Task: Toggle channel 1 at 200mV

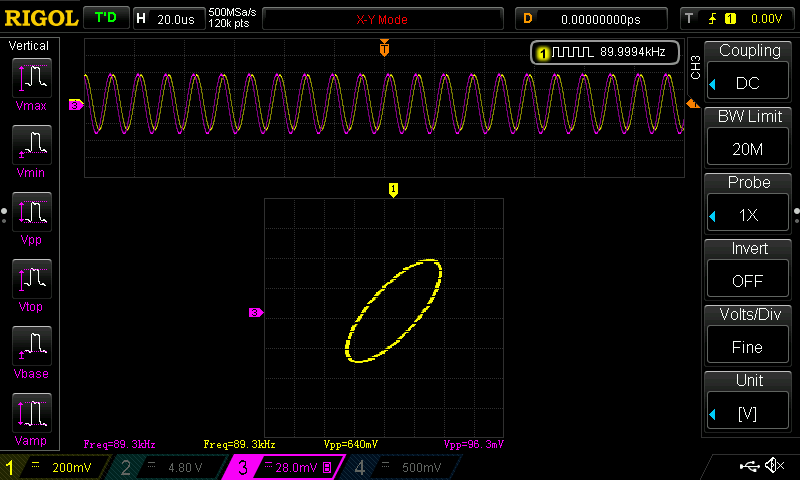Action: (54, 467)
